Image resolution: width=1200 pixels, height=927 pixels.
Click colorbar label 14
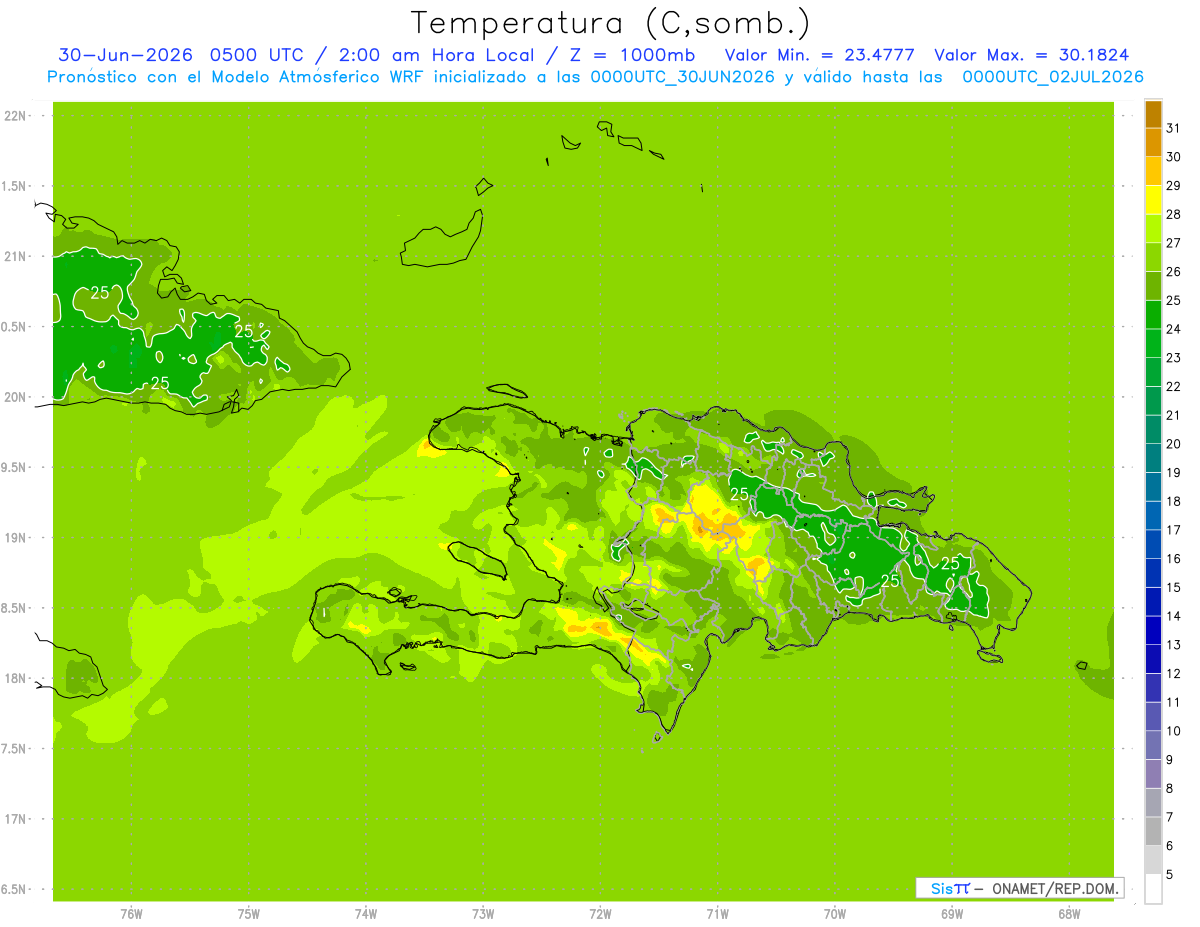[x=1174, y=615]
